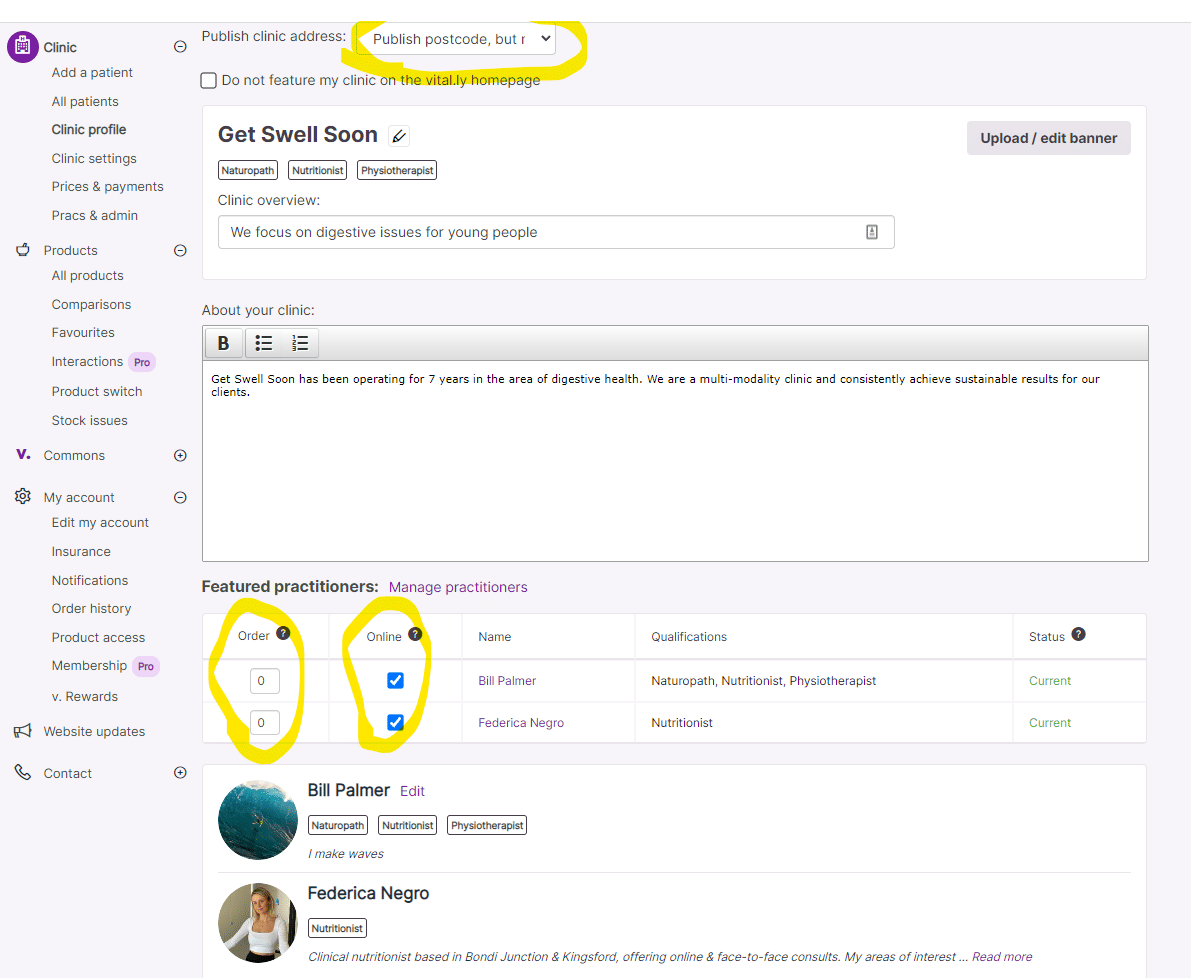Open the Publish clinic address dropdown

[x=457, y=39]
